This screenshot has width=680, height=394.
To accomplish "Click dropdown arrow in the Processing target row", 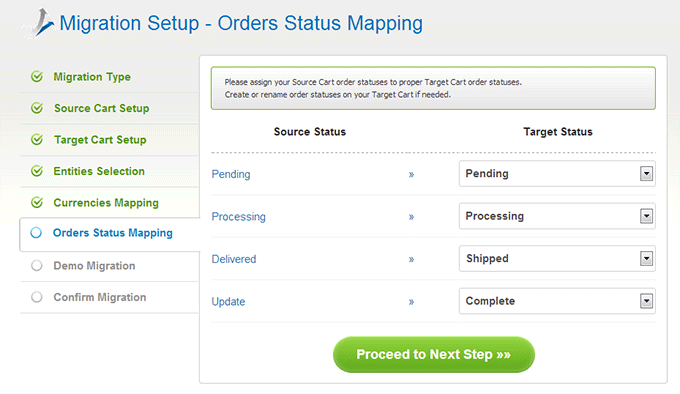I will 646,216.
